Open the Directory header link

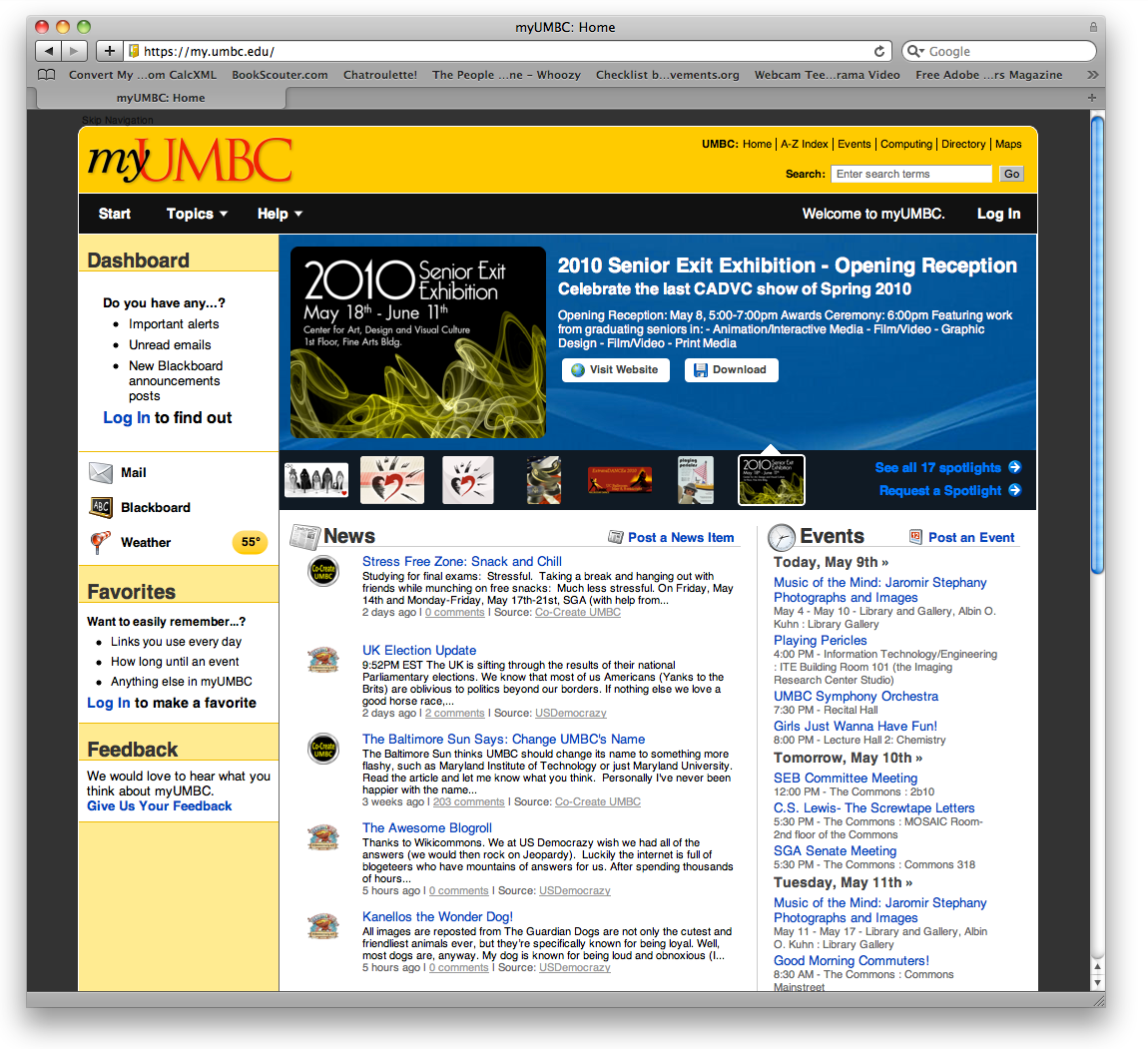963,144
